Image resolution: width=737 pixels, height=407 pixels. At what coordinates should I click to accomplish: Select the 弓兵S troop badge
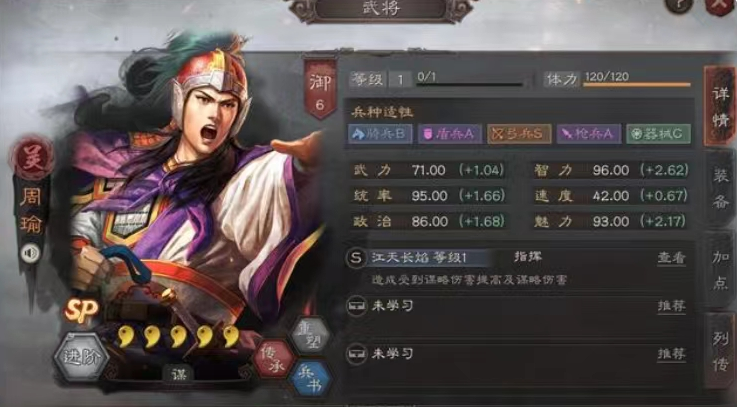pyautogui.click(x=519, y=134)
